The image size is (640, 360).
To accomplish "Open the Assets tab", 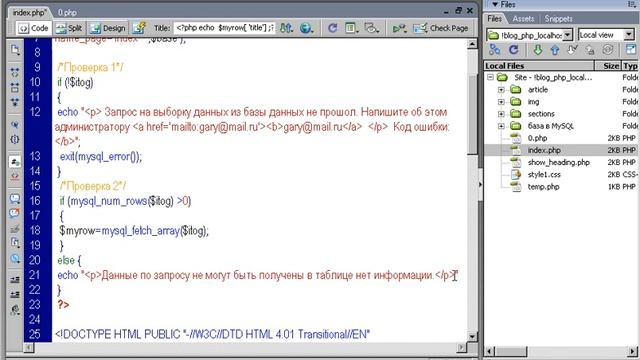I will click(x=523, y=19).
